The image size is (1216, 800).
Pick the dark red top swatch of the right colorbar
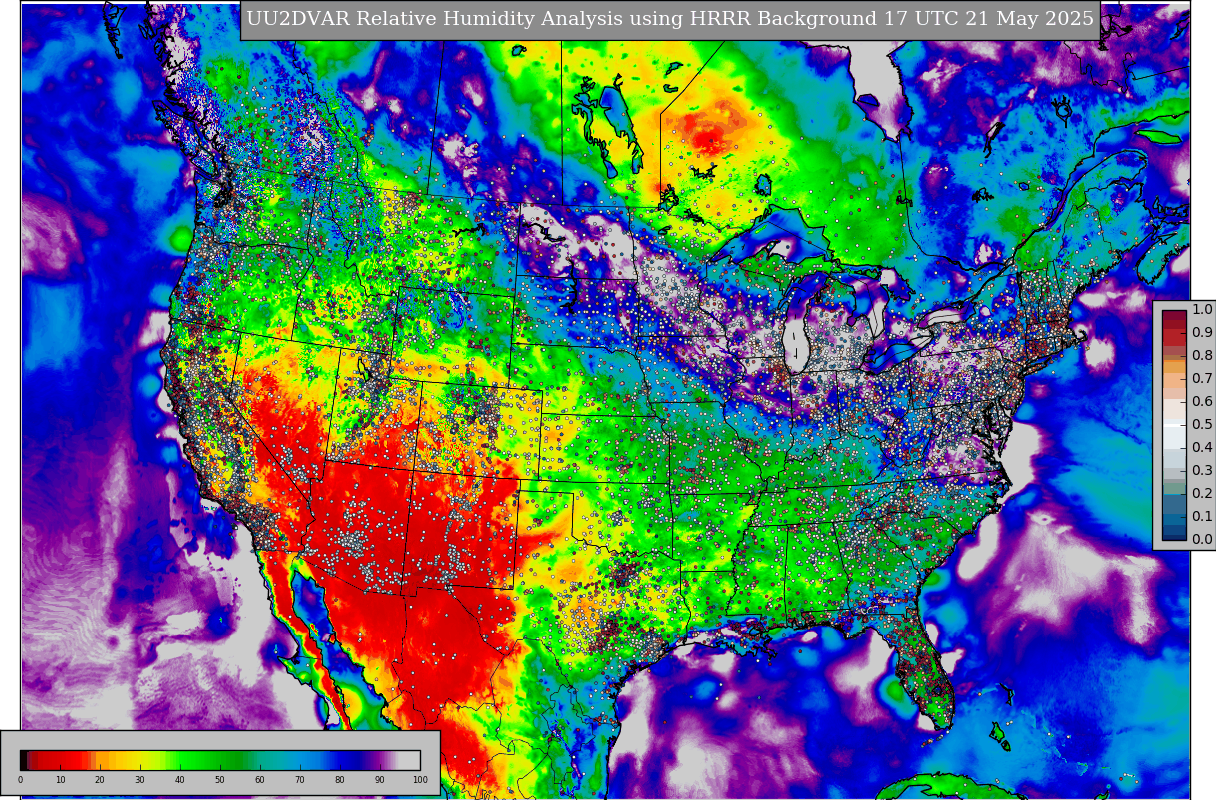1174,316
